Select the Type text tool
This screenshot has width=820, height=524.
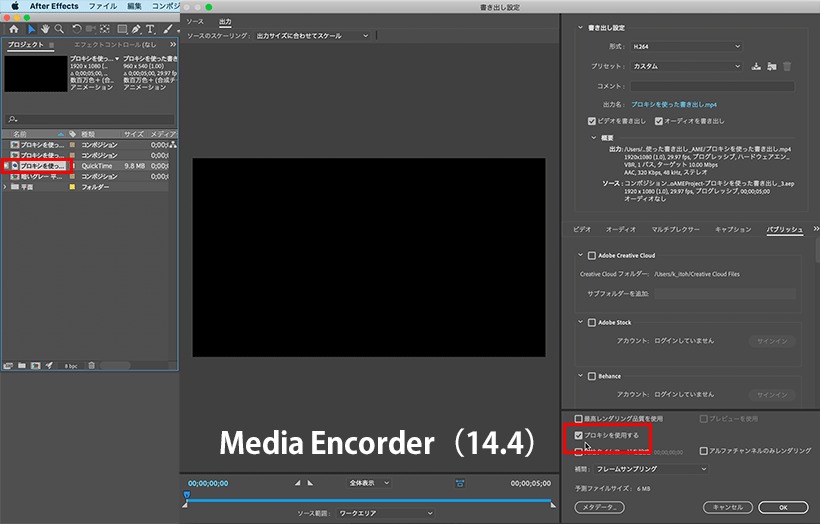(150, 29)
